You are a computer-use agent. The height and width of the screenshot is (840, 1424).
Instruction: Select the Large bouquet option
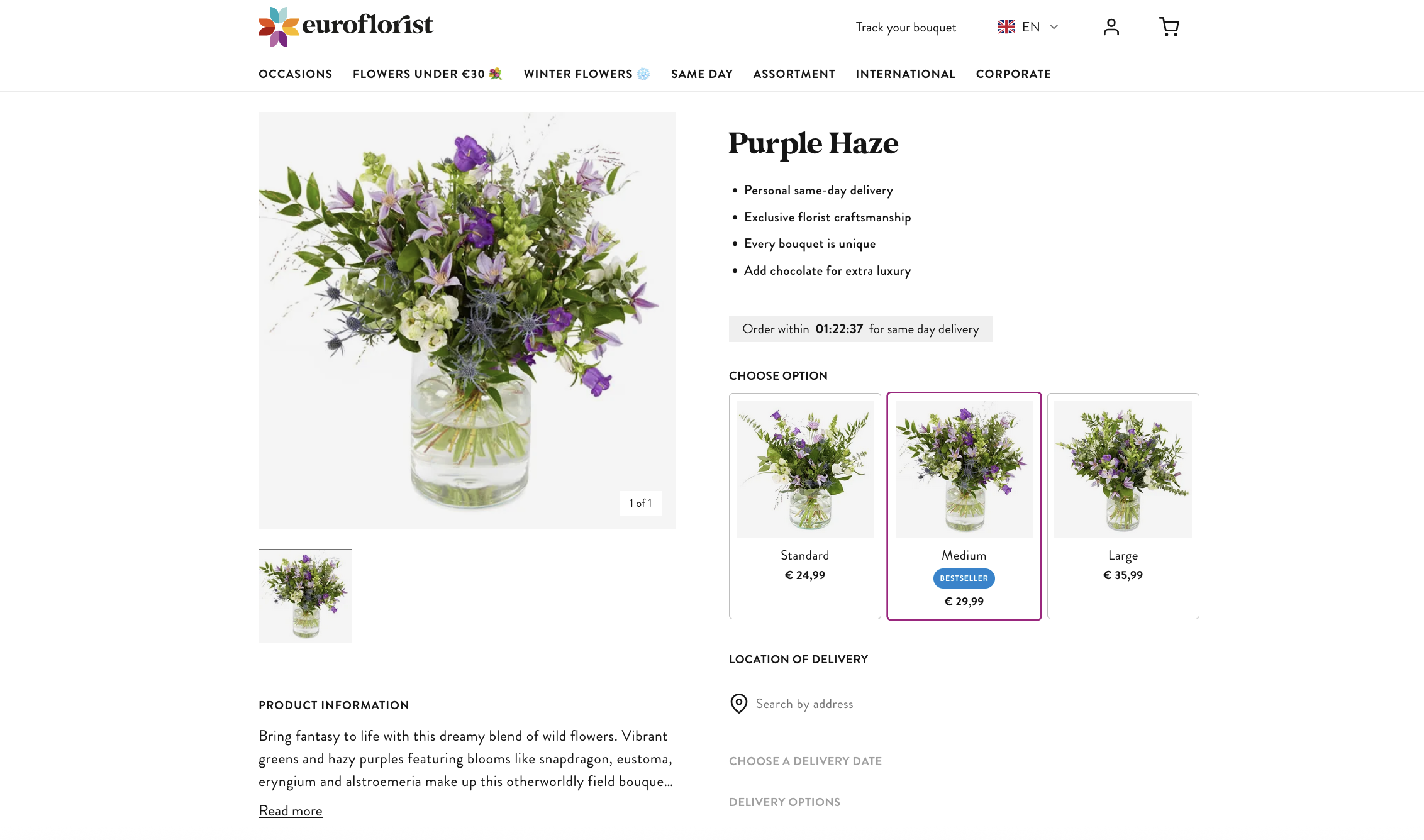(1123, 506)
